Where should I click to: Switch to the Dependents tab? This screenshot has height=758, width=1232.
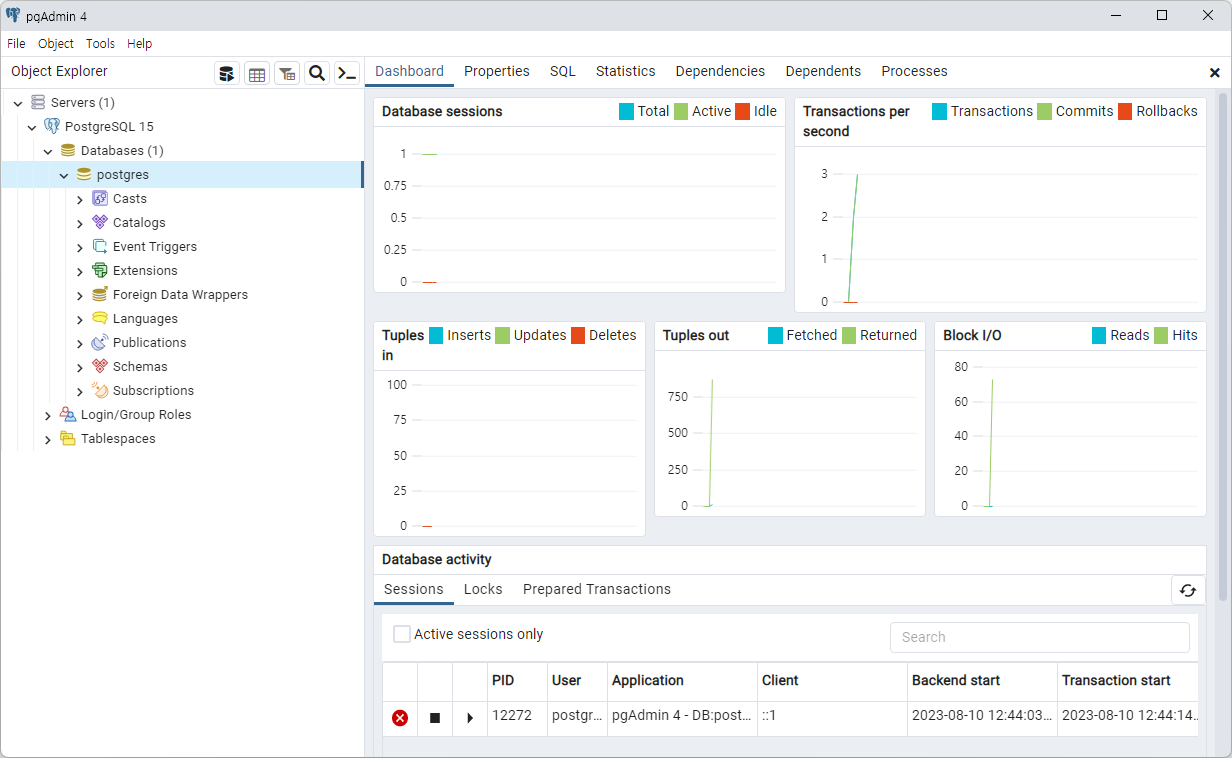point(823,72)
